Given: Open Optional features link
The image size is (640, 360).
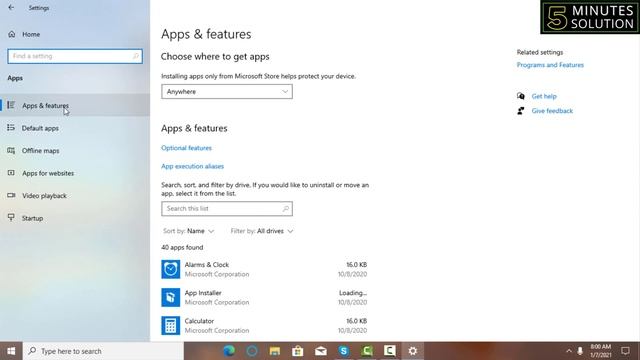Looking at the screenshot, I should pyautogui.click(x=186, y=148).
